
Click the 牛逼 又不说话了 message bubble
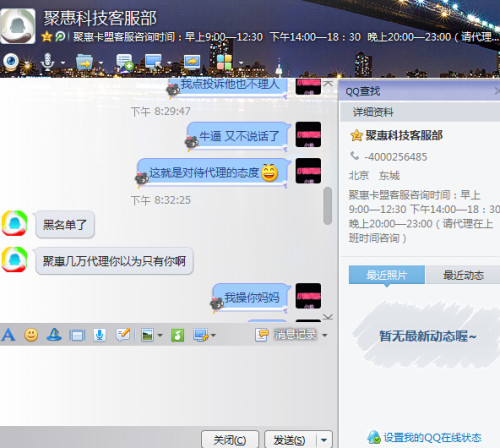[x=239, y=136]
